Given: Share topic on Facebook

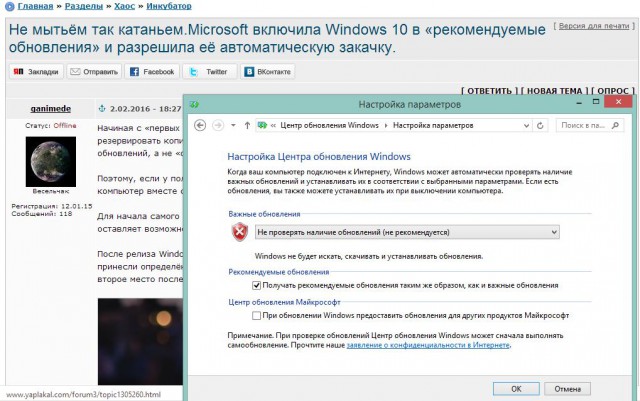Looking at the screenshot, I should tap(152, 71).
